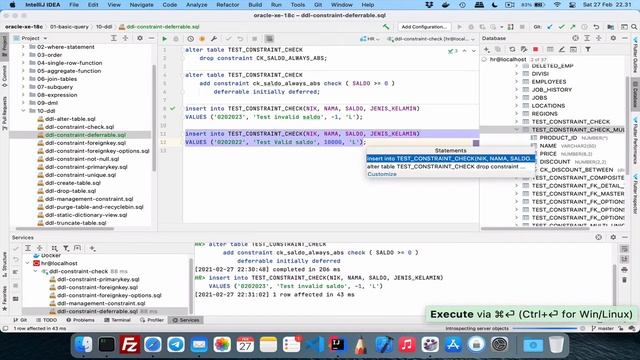Commit changes using the green Git checkmark

561,27
